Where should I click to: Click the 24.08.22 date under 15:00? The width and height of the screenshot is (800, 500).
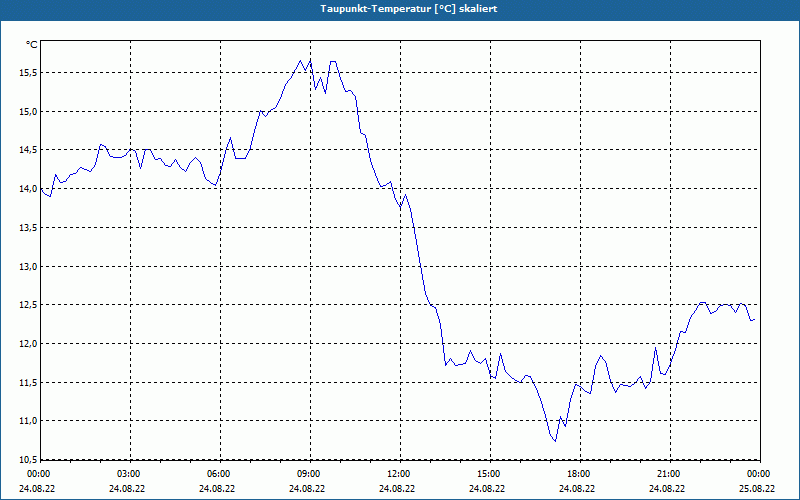click(x=487, y=489)
